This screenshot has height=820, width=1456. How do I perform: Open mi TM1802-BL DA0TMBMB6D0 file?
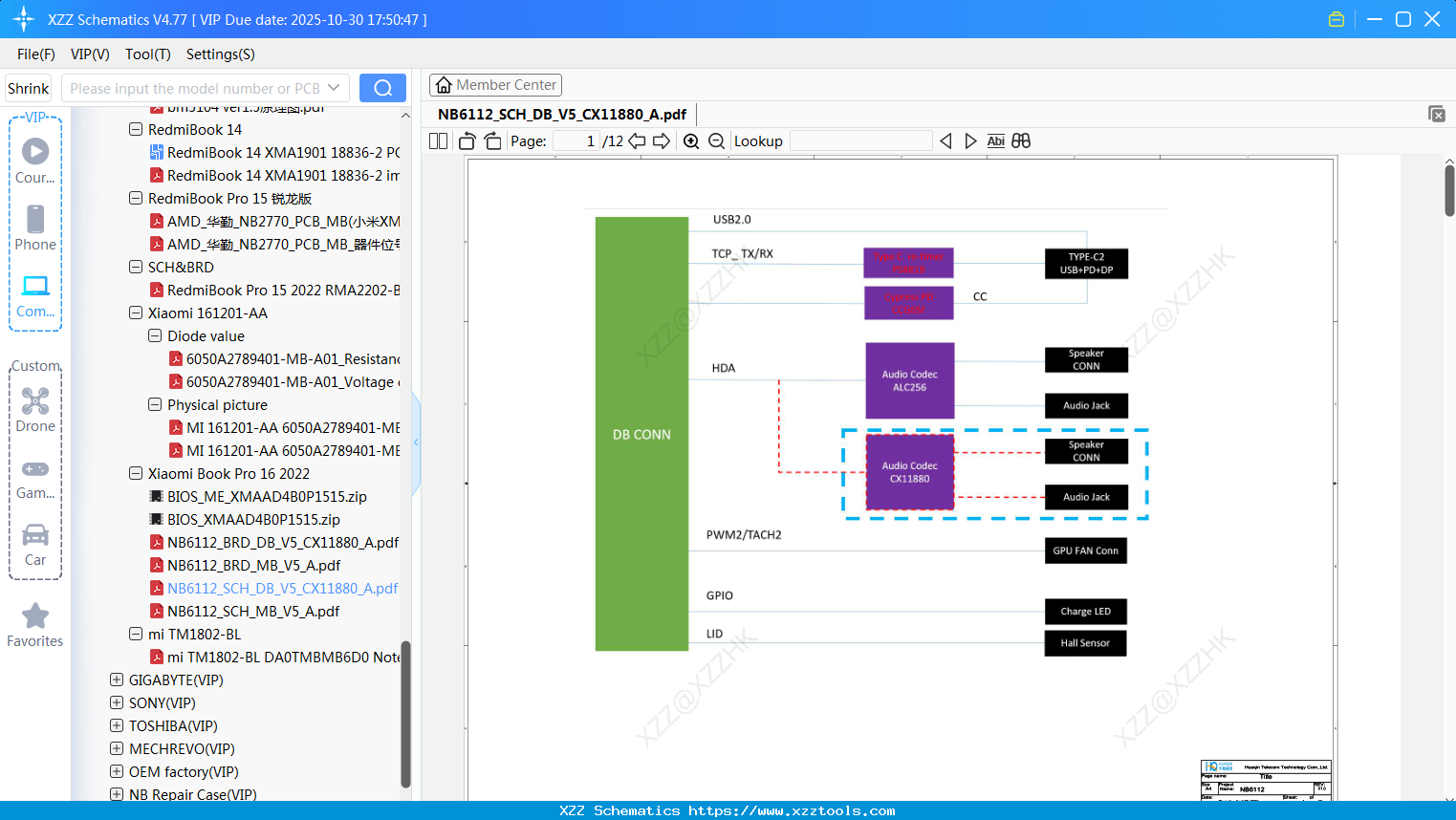(274, 658)
